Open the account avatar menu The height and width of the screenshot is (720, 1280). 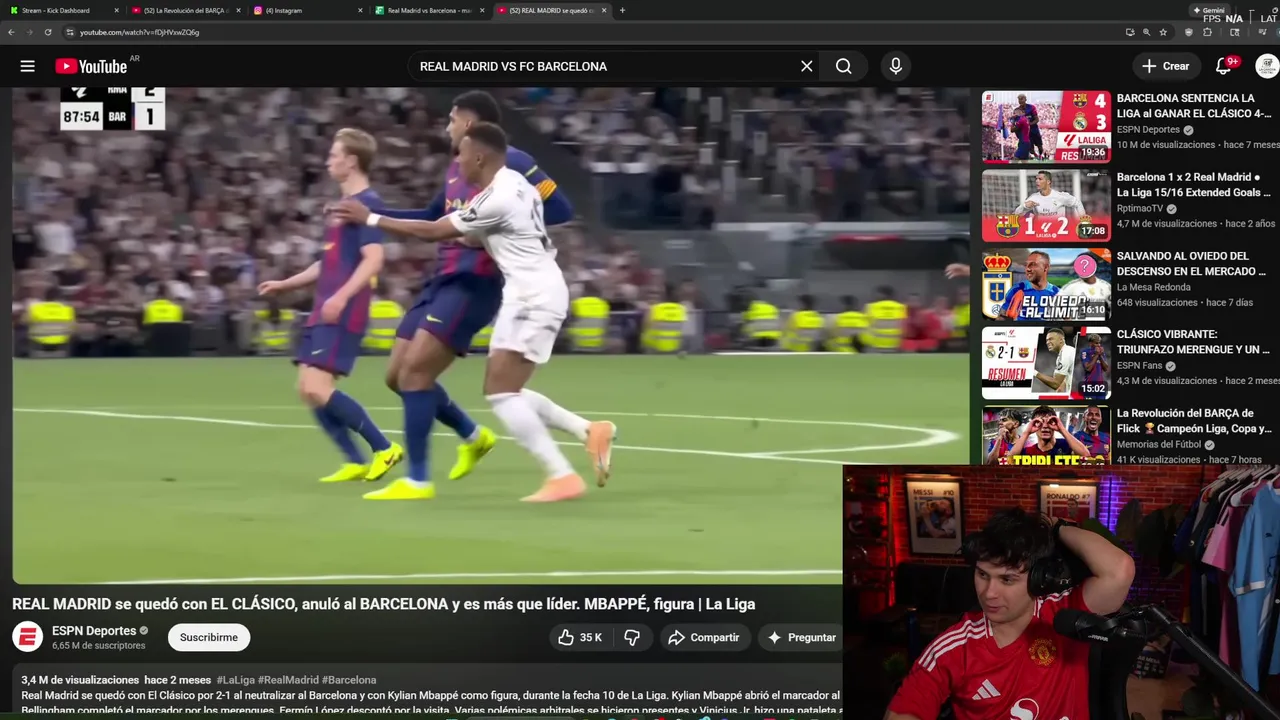[1267, 66]
